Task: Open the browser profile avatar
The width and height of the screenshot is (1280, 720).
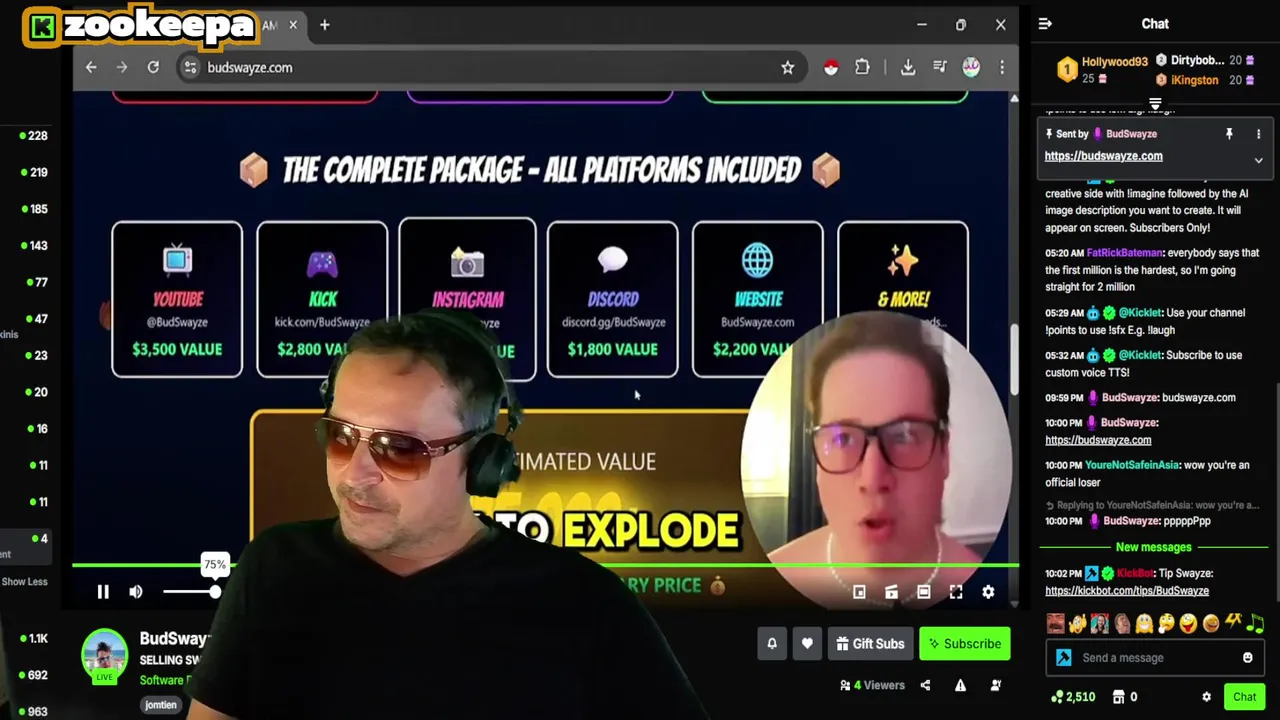Action: pos(971,67)
